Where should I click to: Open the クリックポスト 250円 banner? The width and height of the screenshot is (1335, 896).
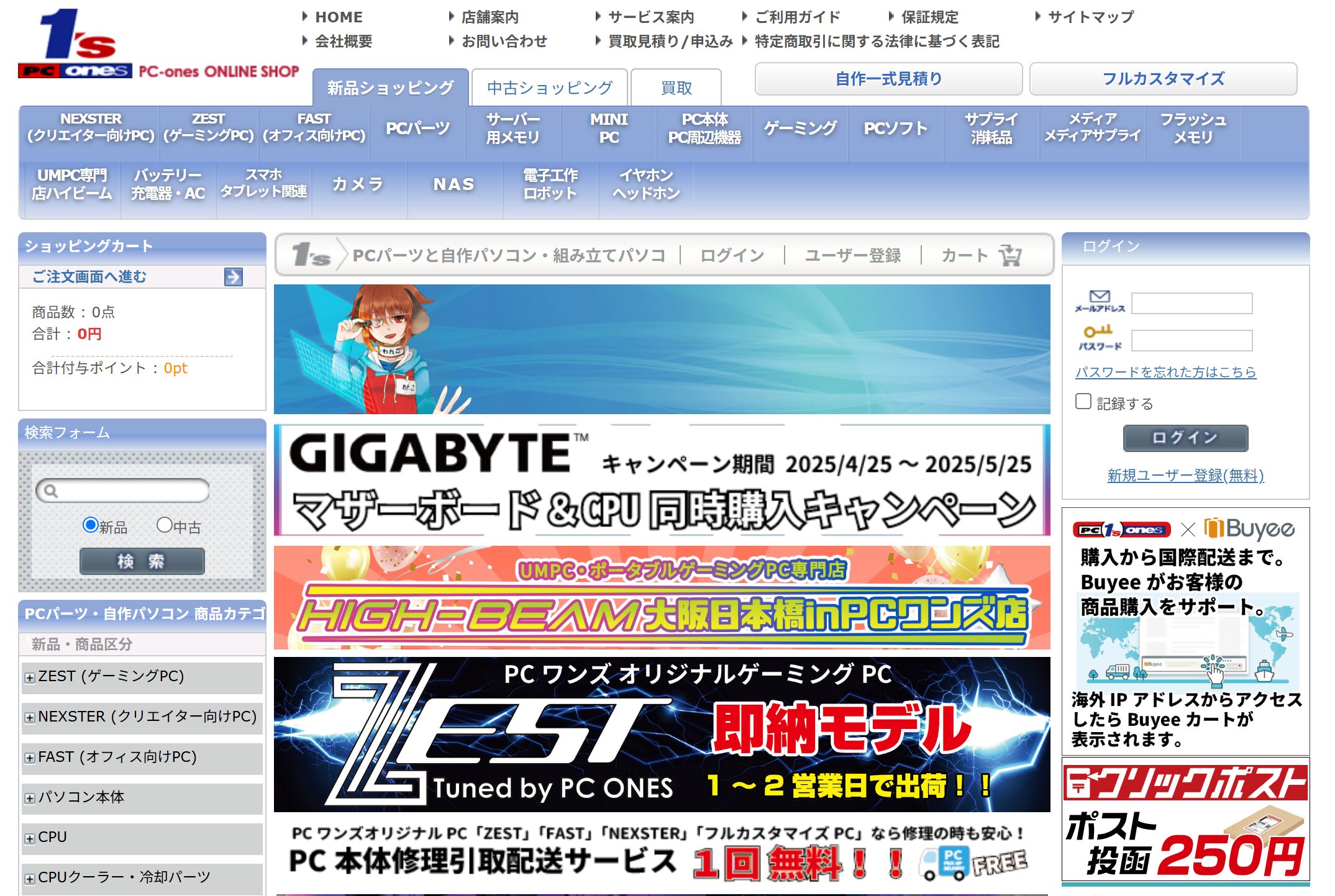[1185, 820]
